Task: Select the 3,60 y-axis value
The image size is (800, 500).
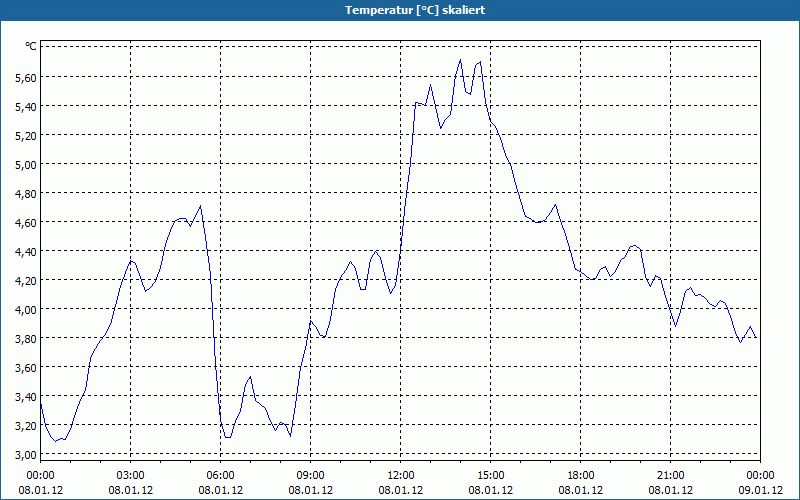Action: pyautogui.click(x=26, y=367)
